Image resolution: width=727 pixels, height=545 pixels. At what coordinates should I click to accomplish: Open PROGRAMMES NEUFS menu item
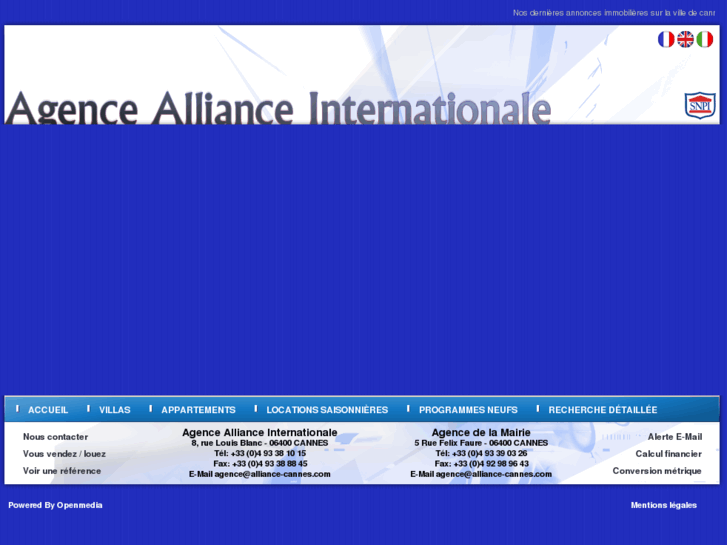pyautogui.click(x=468, y=410)
